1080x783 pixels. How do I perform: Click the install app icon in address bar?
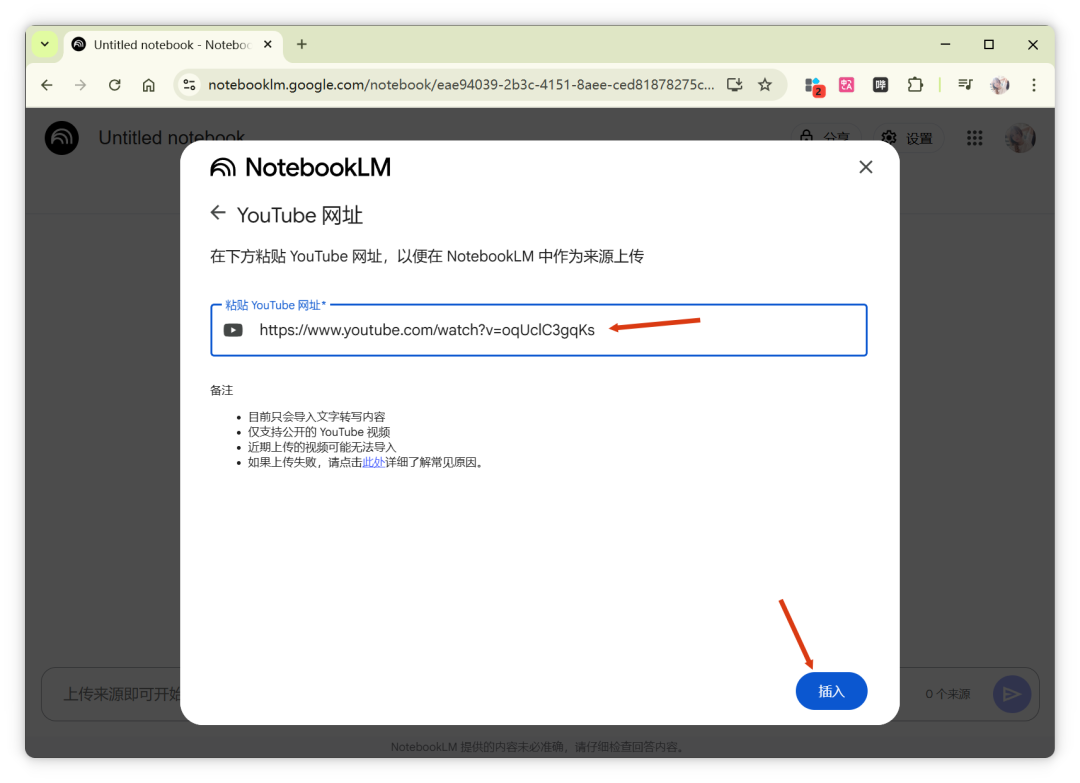(734, 85)
